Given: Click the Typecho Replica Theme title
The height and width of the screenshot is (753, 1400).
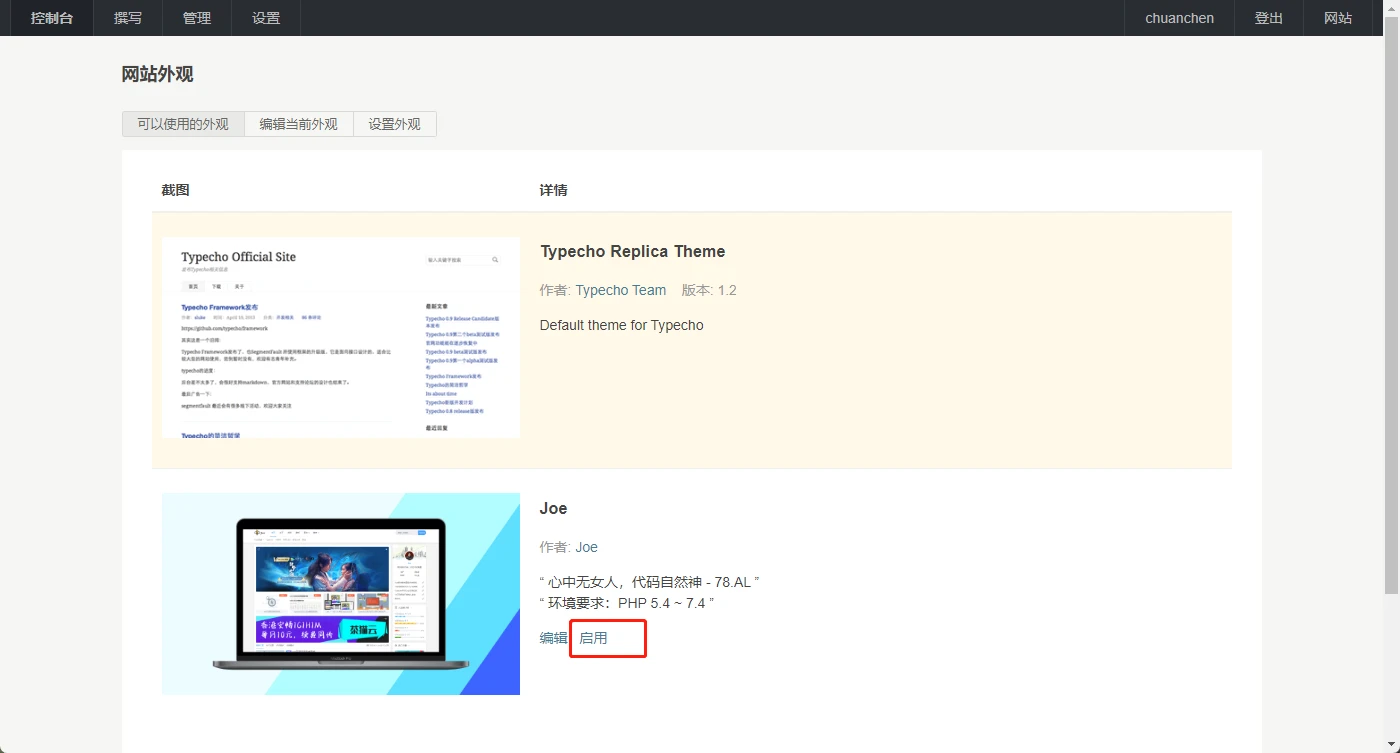Looking at the screenshot, I should point(632,251).
